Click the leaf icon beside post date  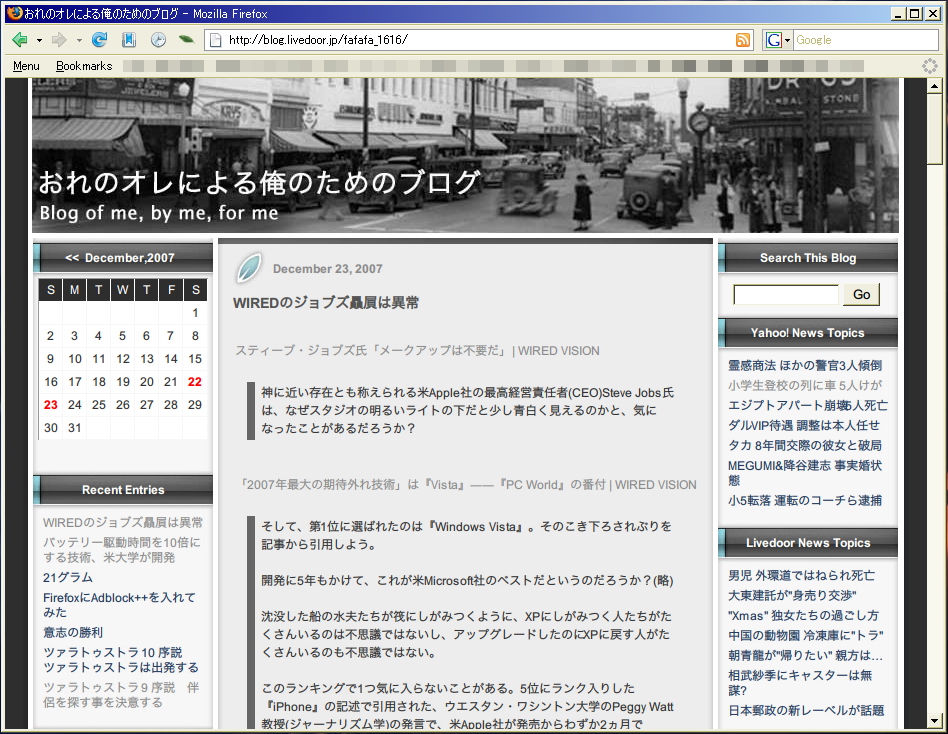pos(248,268)
